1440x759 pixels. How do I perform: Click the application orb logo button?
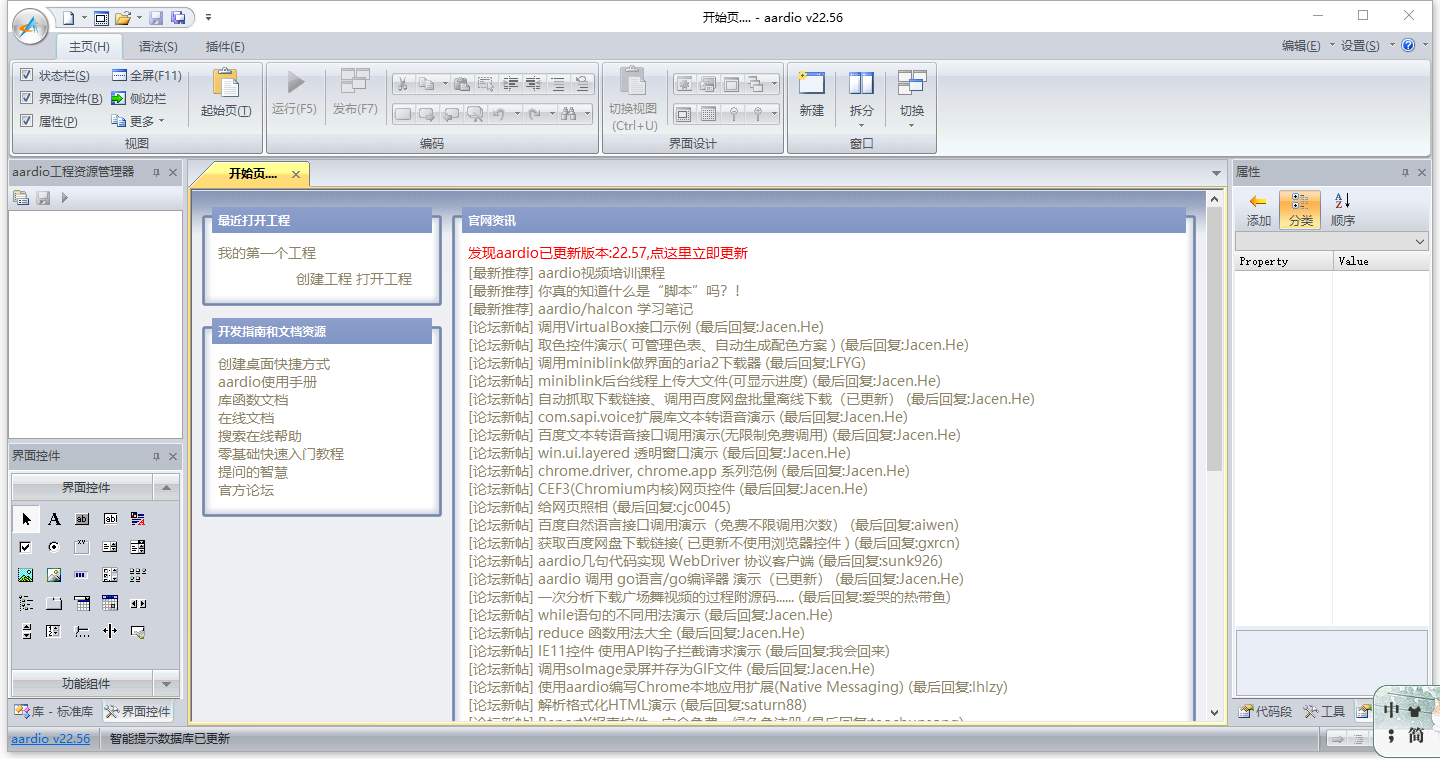(x=29, y=27)
